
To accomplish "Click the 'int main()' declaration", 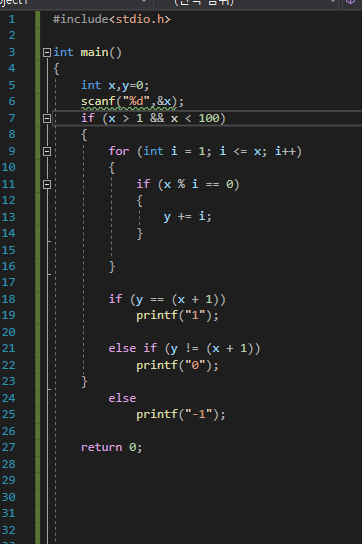I will coord(87,52).
